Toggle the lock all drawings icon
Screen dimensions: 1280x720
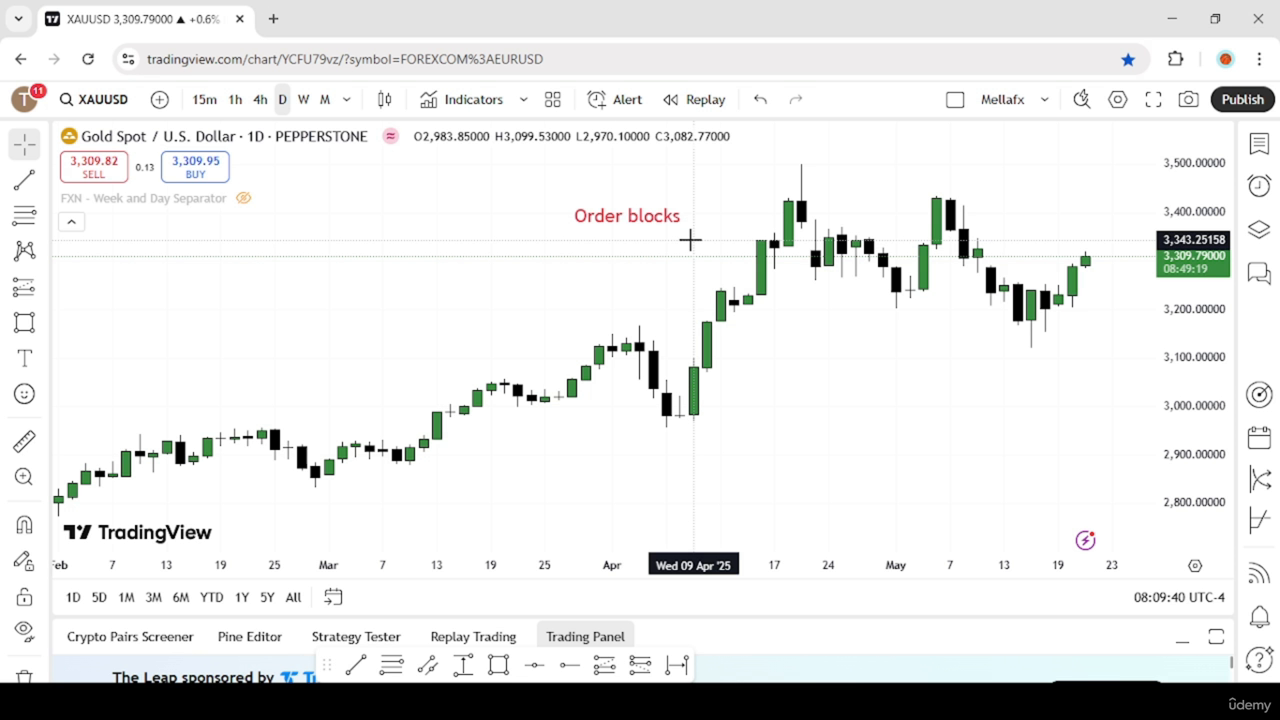[x=24, y=597]
